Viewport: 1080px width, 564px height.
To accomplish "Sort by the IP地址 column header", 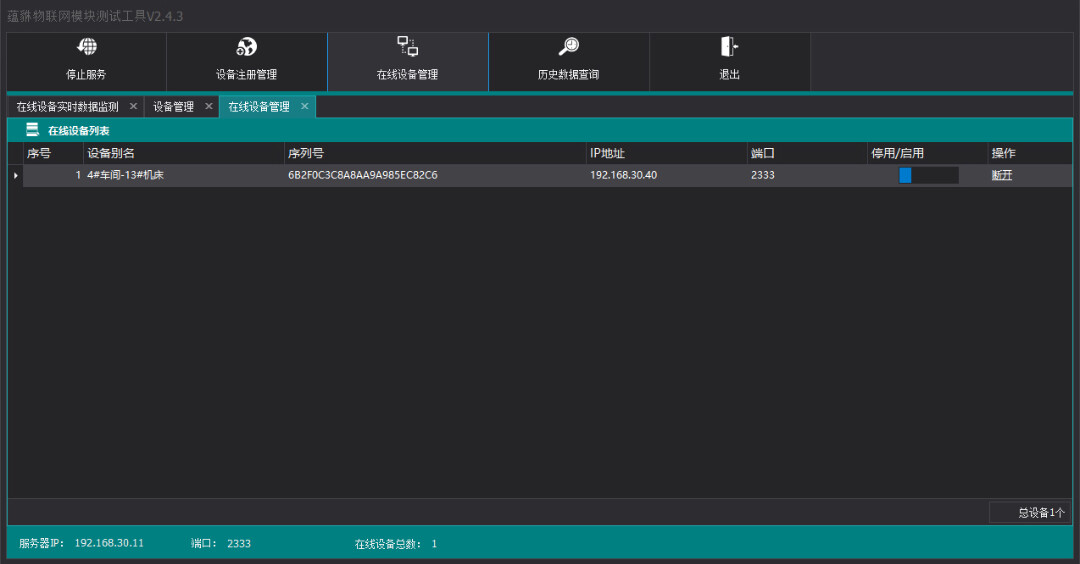I will pyautogui.click(x=607, y=153).
